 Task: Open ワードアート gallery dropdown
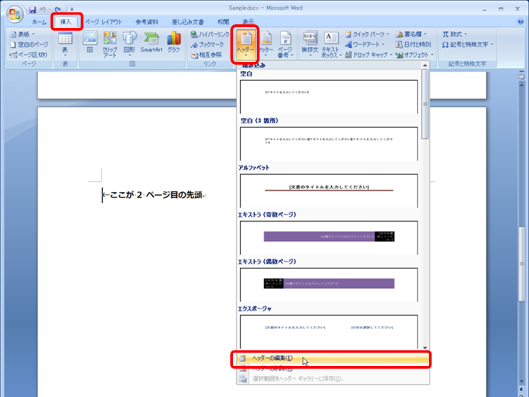tap(365, 45)
